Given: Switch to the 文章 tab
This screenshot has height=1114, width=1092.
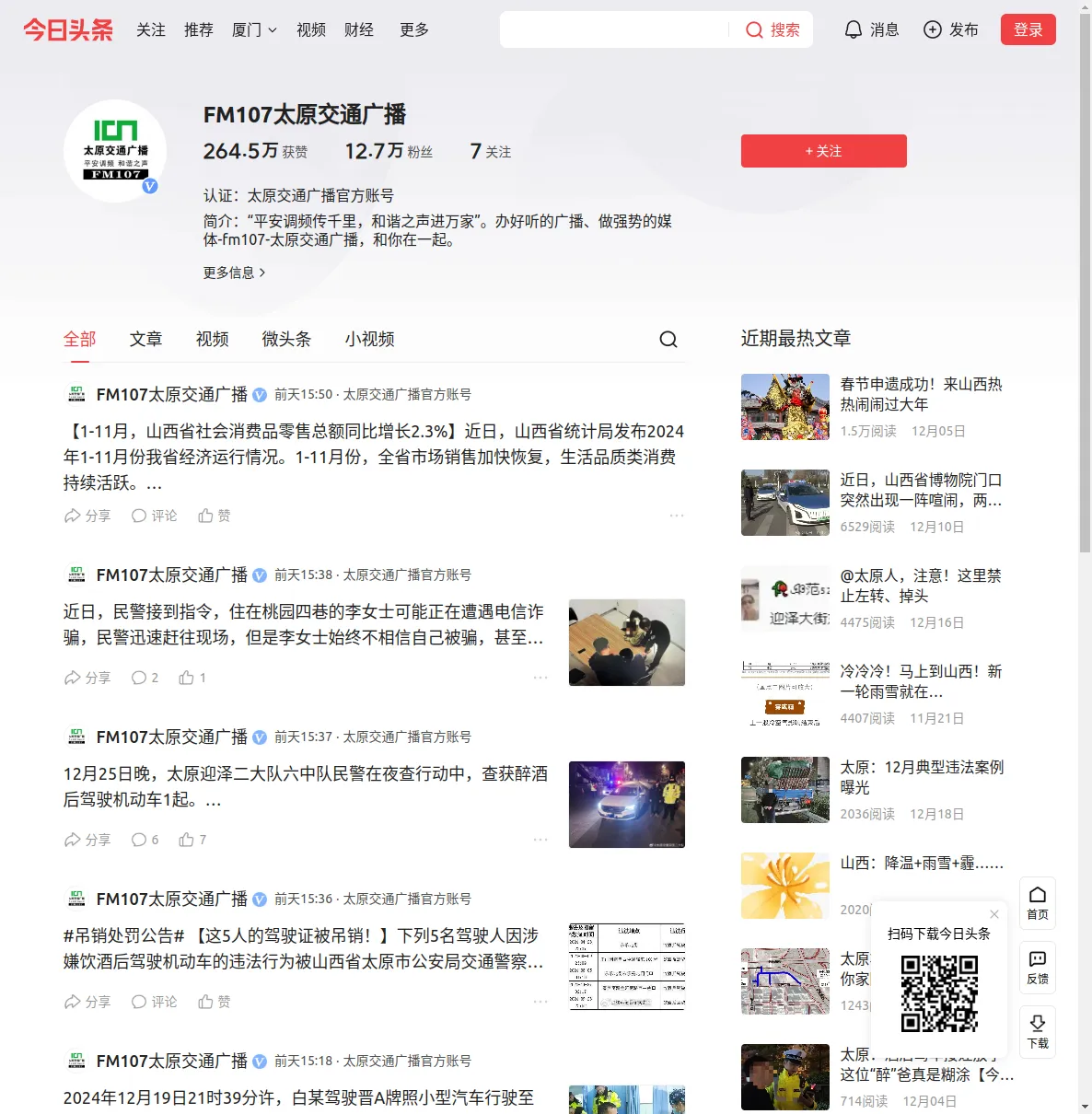Looking at the screenshot, I should [x=146, y=339].
